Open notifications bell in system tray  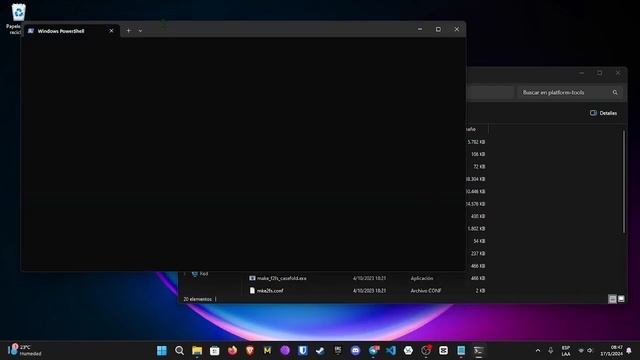coord(629,351)
